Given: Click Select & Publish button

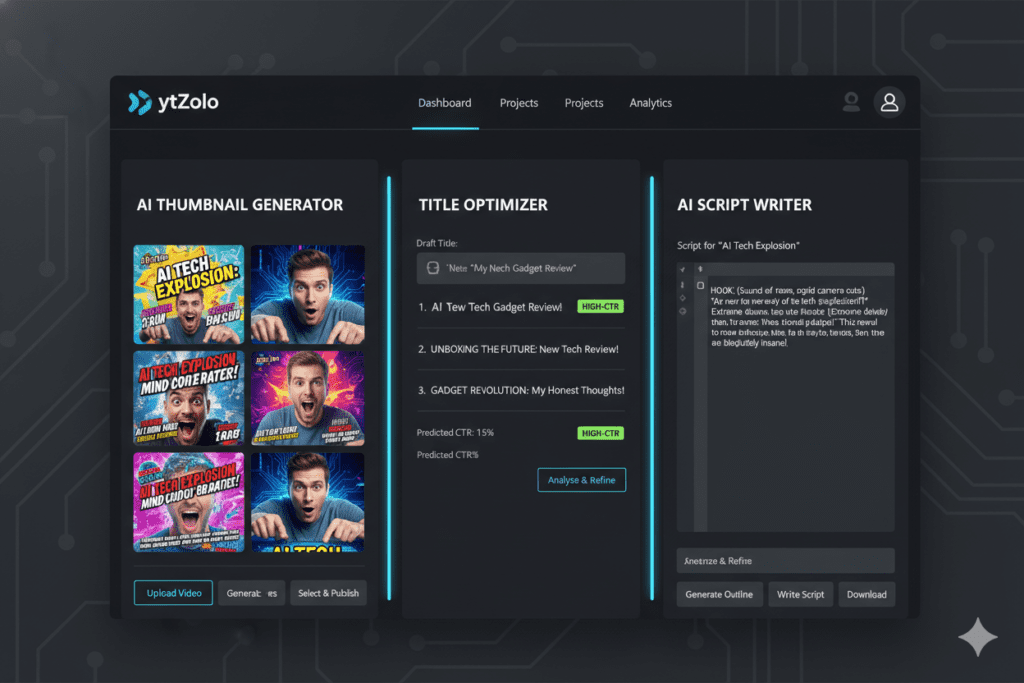Looking at the screenshot, I should [x=329, y=593].
